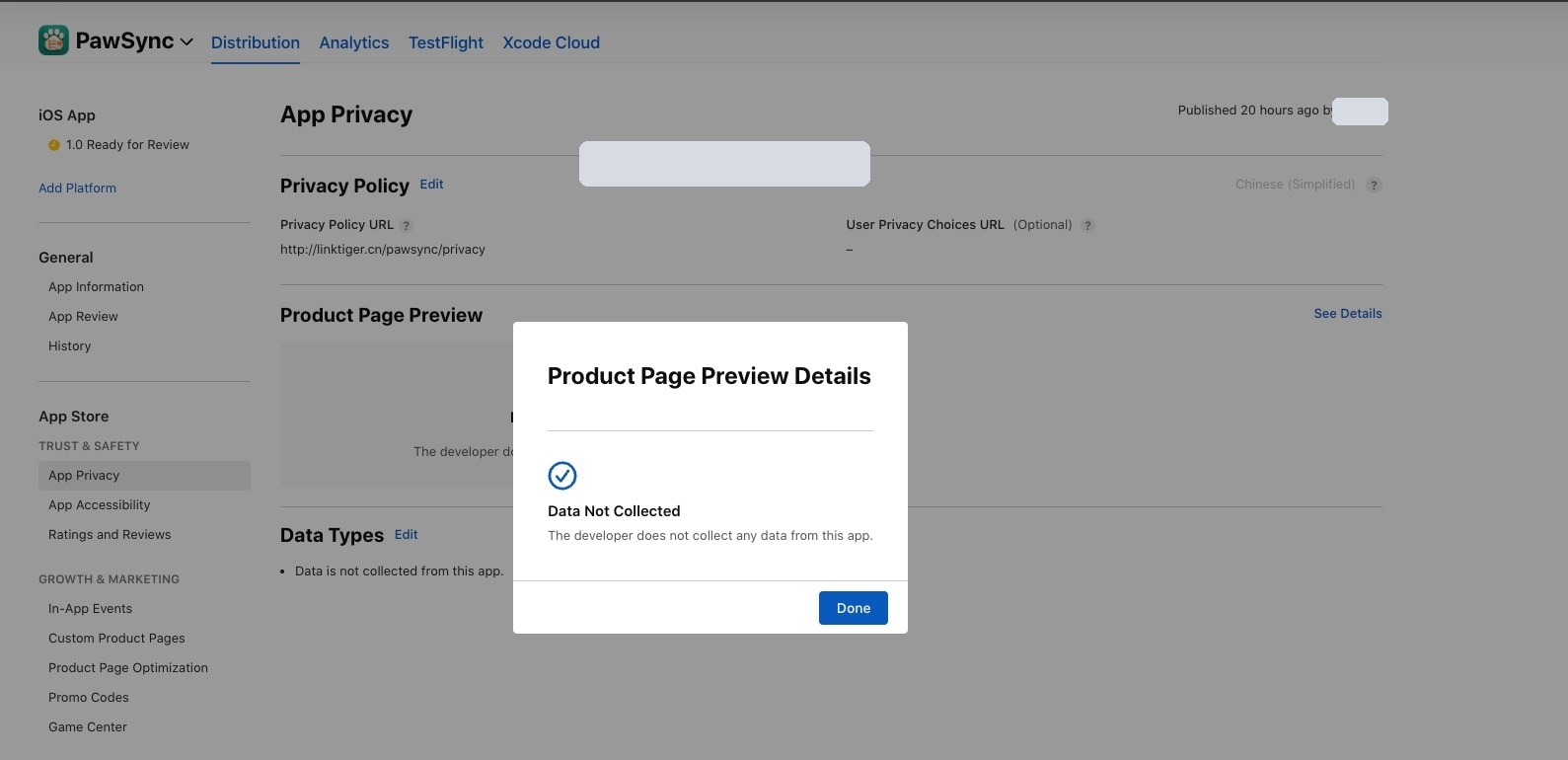Click the Product Page Preview Details title
Image resolution: width=1568 pixels, height=760 pixels.
click(709, 376)
